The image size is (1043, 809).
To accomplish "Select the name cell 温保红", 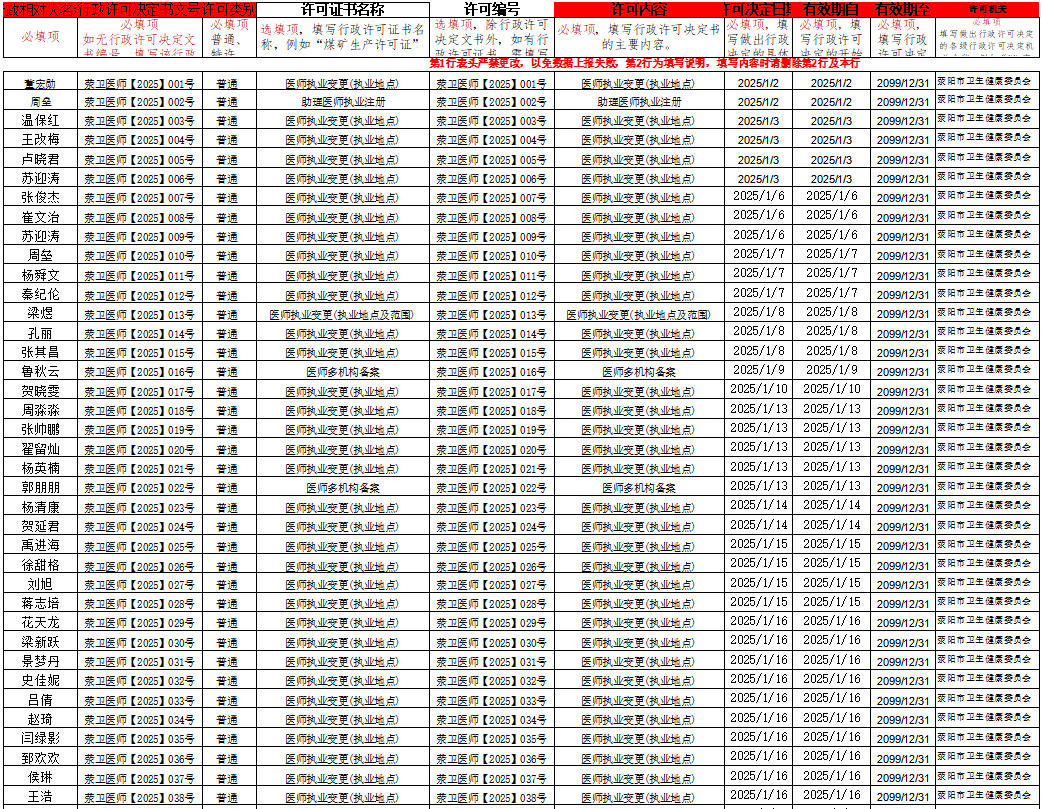I will coord(41,121).
